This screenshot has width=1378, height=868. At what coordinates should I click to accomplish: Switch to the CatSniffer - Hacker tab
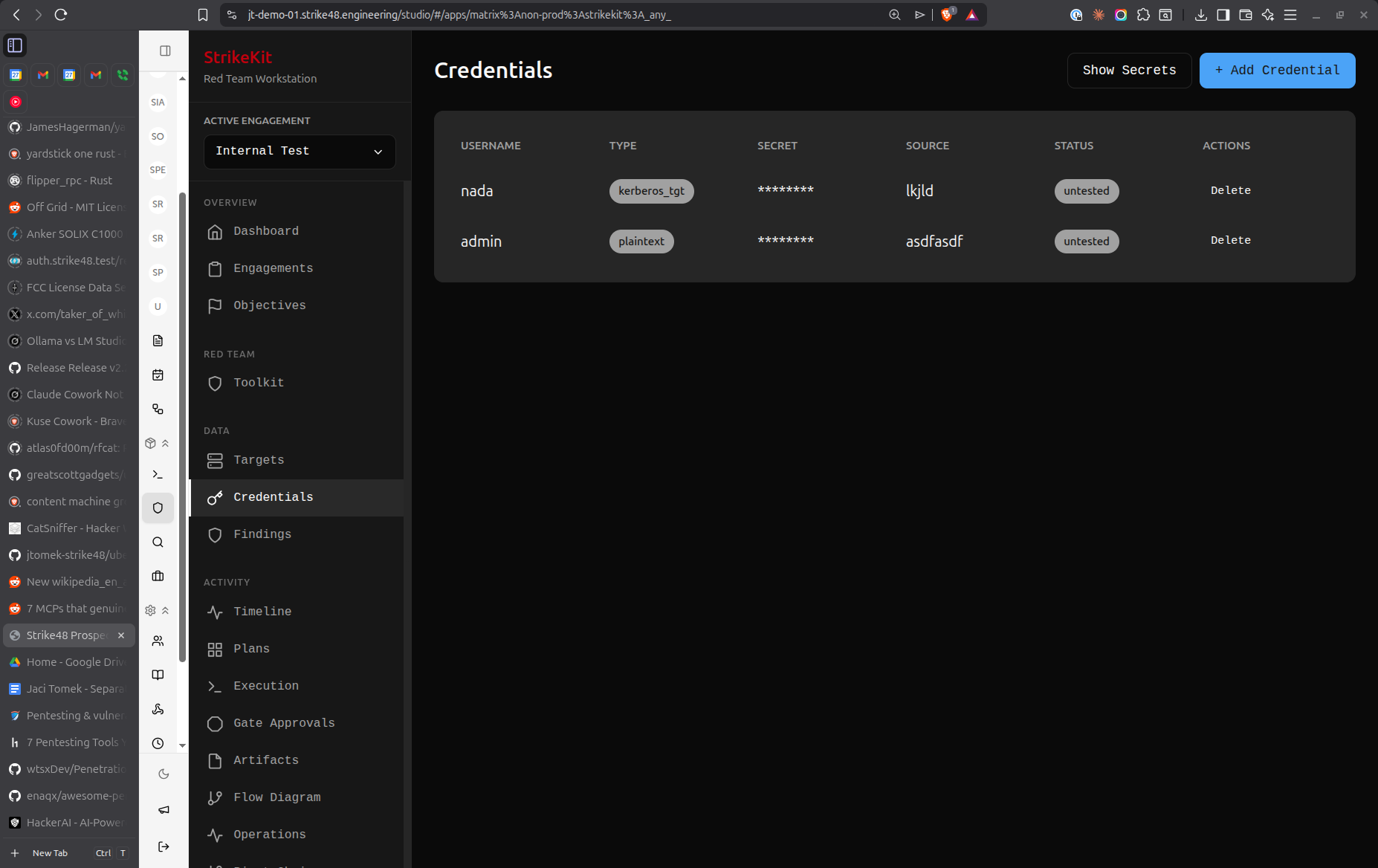coord(69,528)
